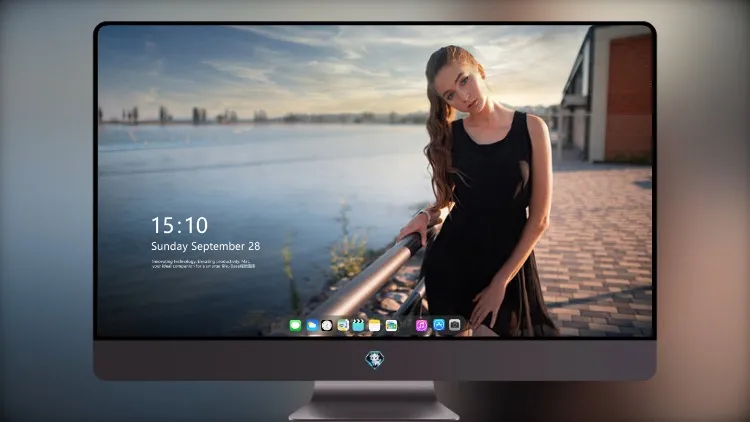The height and width of the screenshot is (422, 750).
Task: Open the Maps app icon in the dock
Action: [x=343, y=325]
